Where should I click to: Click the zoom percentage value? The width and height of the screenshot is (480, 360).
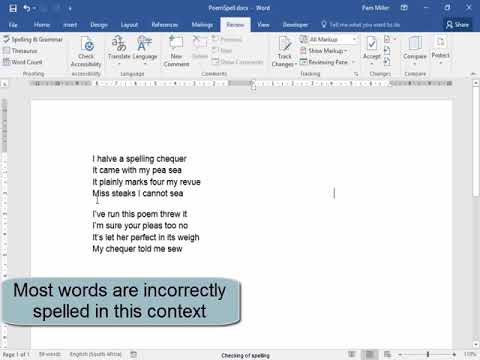click(470, 355)
